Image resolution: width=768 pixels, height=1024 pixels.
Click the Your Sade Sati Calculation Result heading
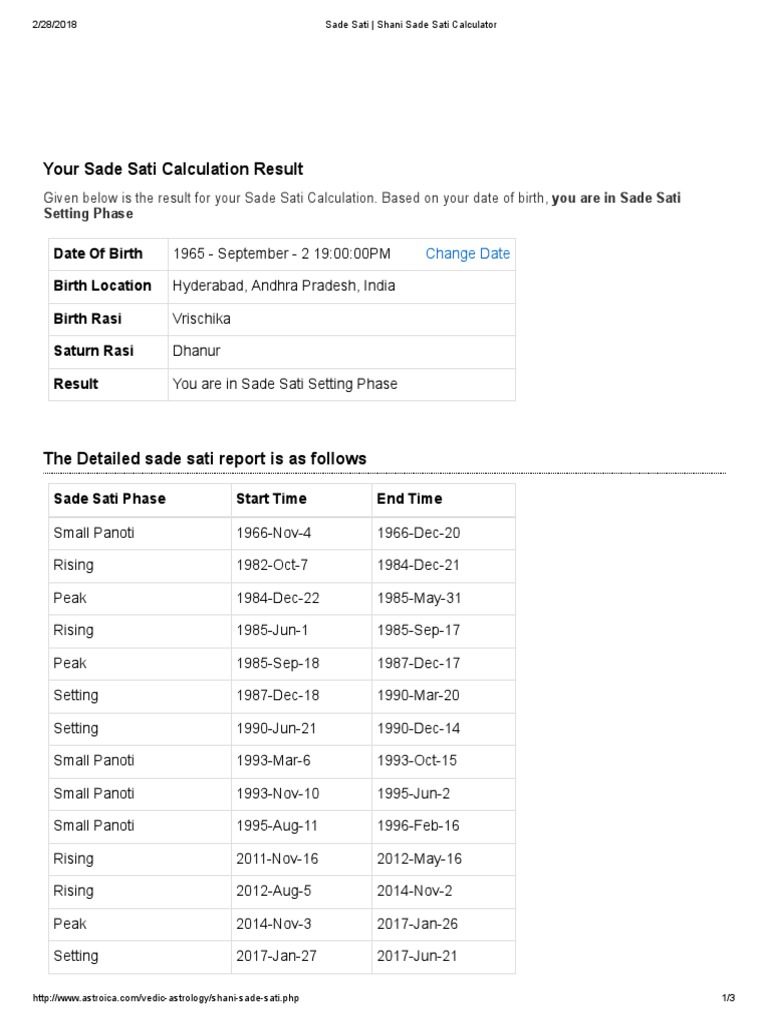[173, 169]
